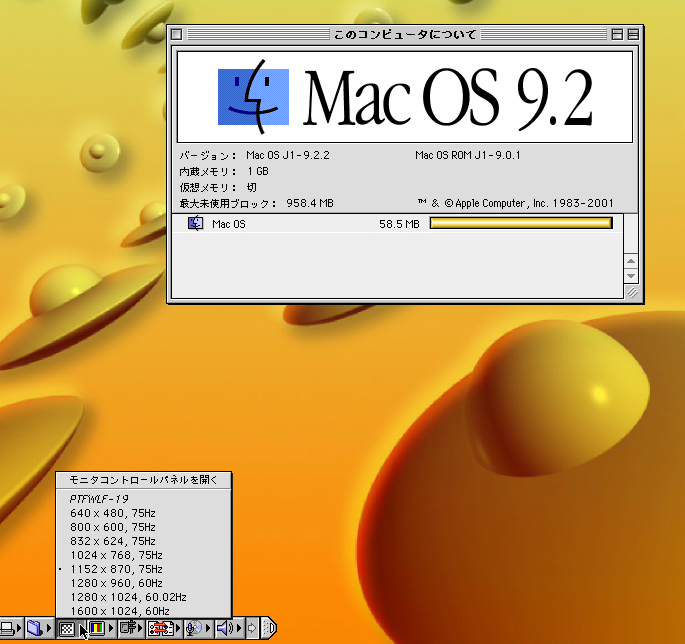Open the computer-and-signpost control strip module

(x=128, y=629)
